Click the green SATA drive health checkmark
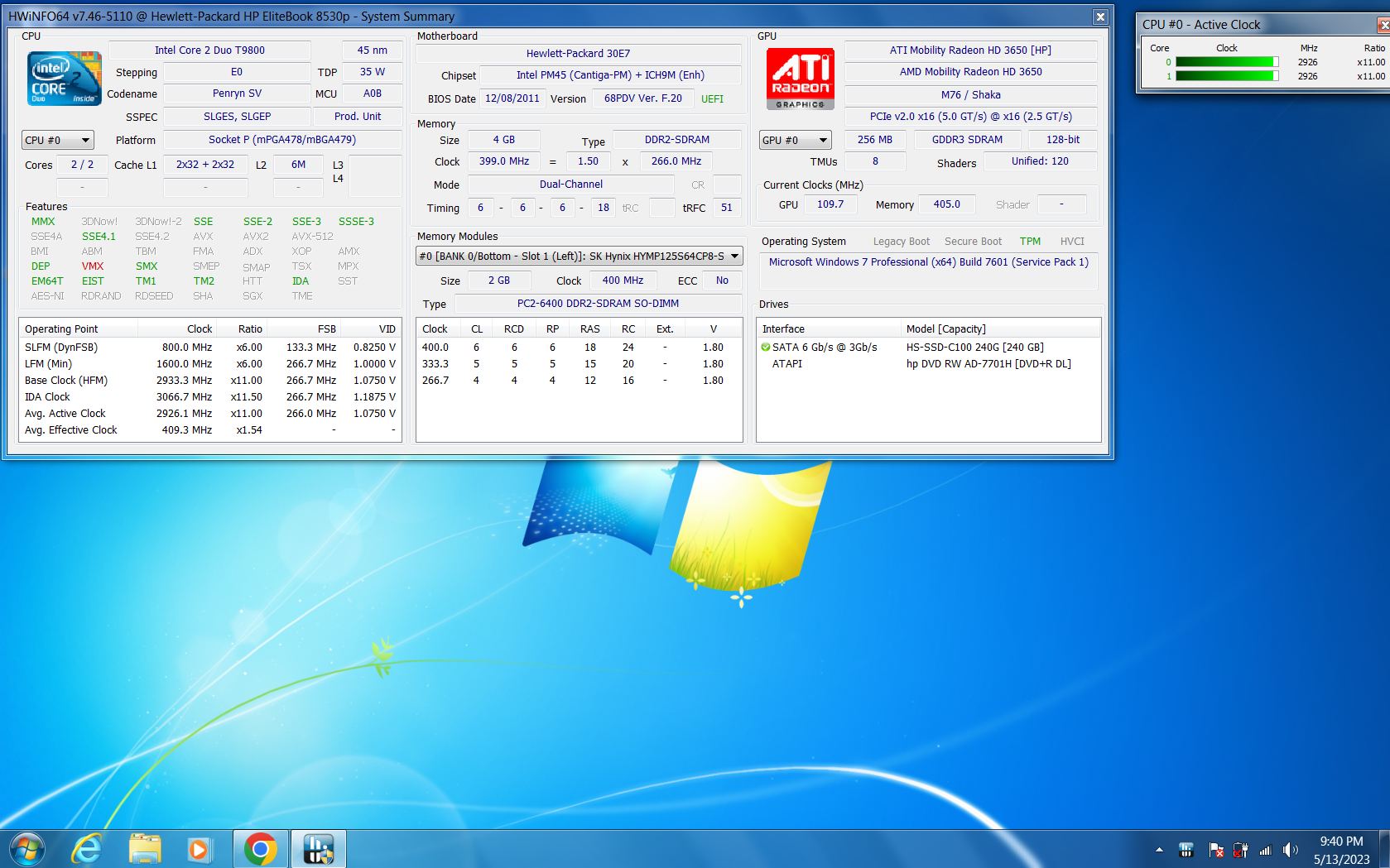This screenshot has height=868, width=1390. (766, 347)
